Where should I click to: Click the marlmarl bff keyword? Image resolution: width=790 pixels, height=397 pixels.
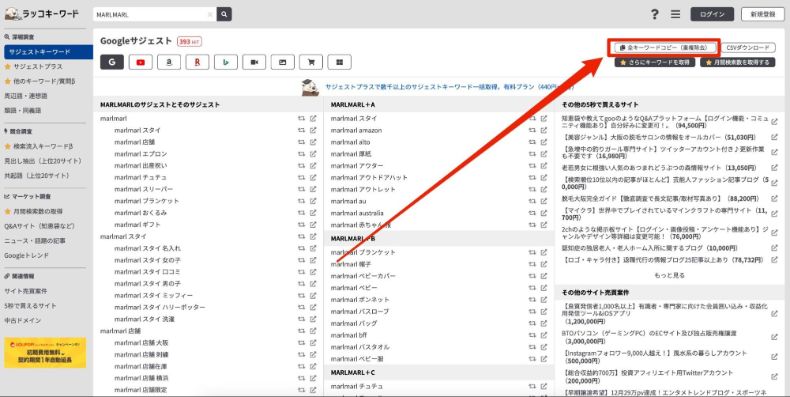pyautogui.click(x=349, y=335)
